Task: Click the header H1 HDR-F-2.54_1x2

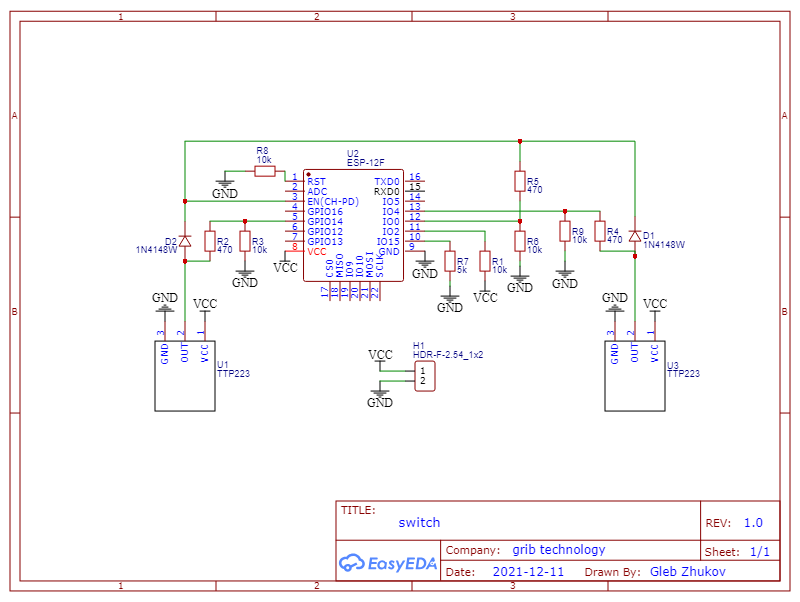Action: pyautogui.click(x=424, y=374)
